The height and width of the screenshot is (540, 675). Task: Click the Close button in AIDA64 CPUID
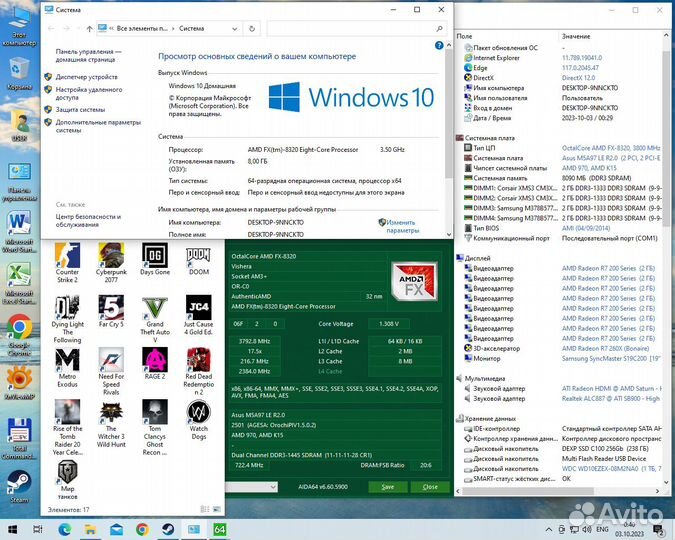(x=430, y=487)
